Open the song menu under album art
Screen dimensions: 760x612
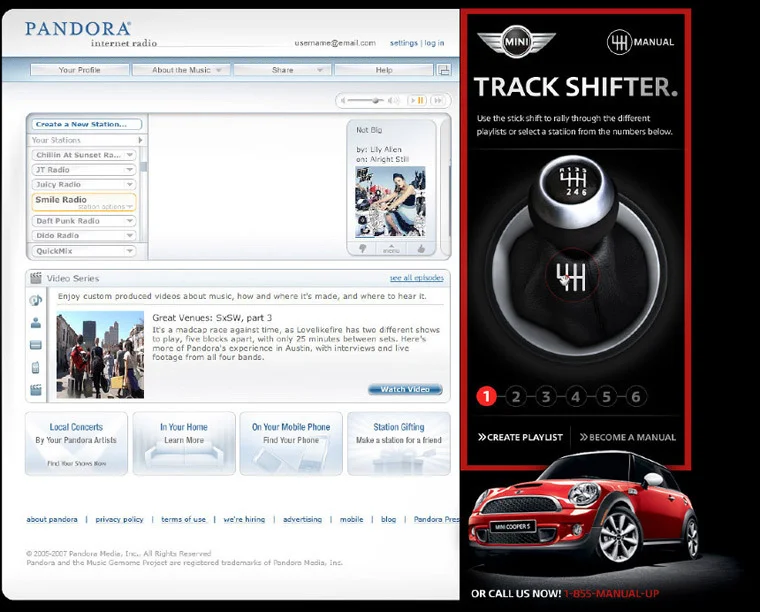[x=391, y=249]
